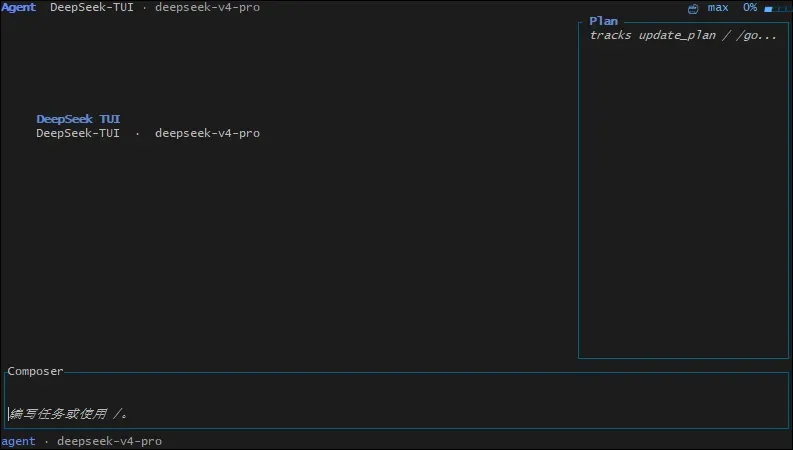Click the DeepSeek-TUI title in header bar

(x=92, y=8)
